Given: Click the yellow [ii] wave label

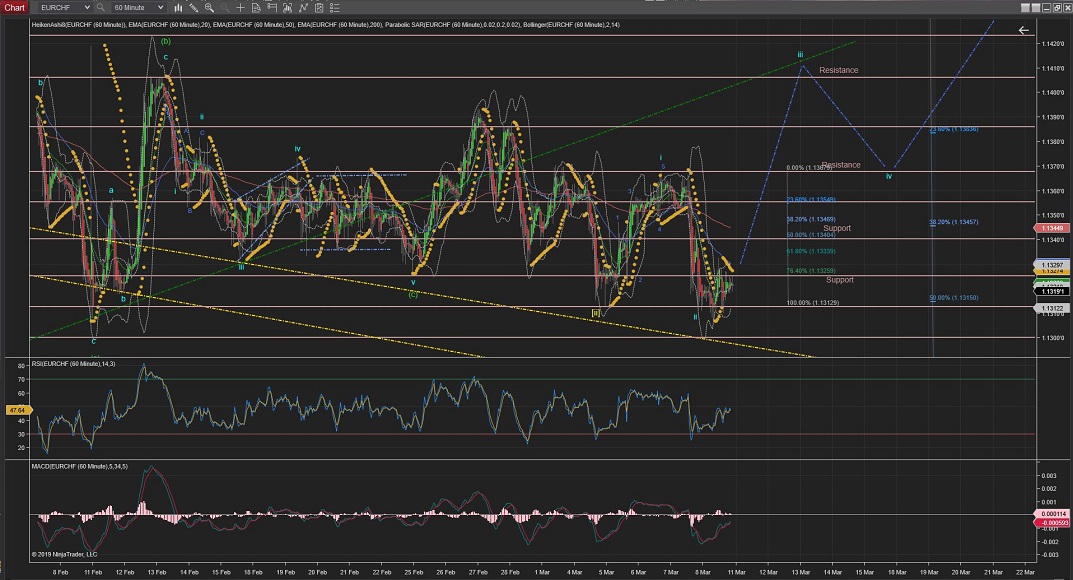Looking at the screenshot, I should click(x=596, y=313).
